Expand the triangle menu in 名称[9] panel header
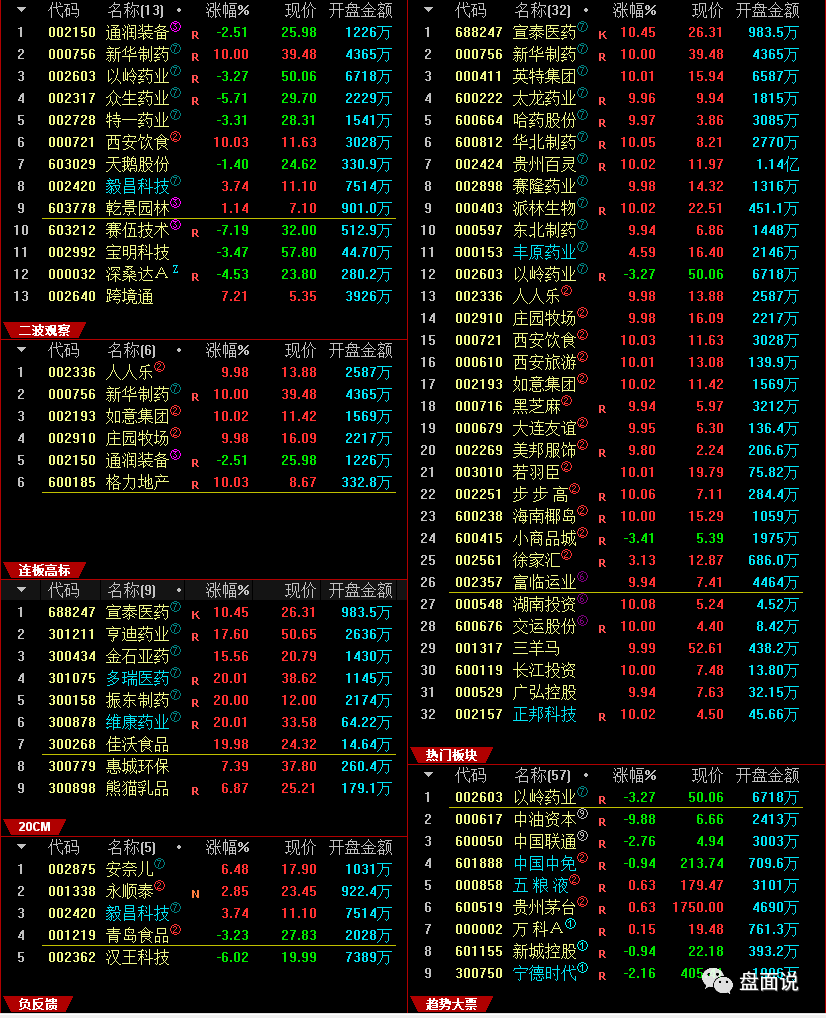This screenshot has height=1018, width=826. point(21,590)
